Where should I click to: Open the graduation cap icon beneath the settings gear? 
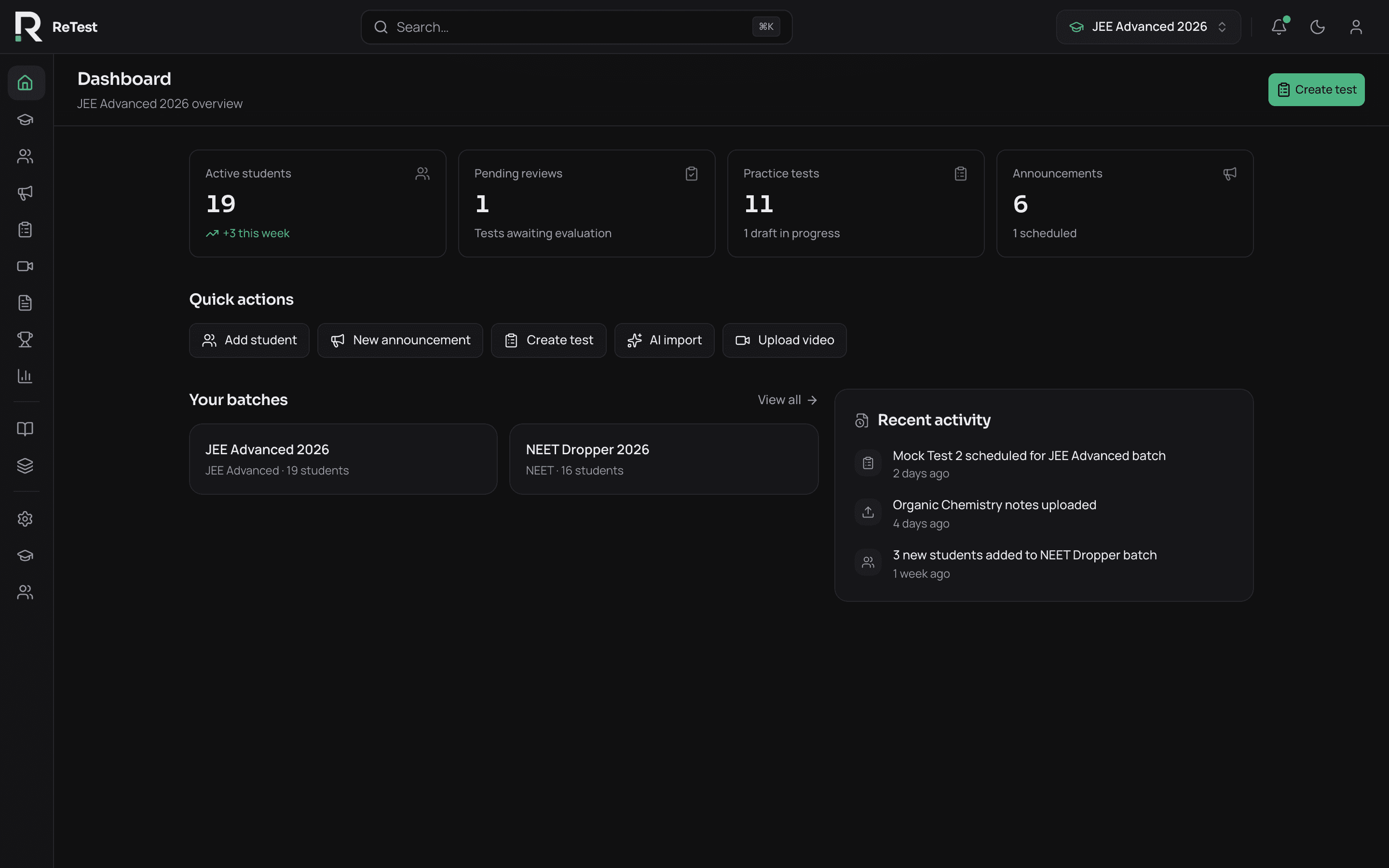[25, 556]
